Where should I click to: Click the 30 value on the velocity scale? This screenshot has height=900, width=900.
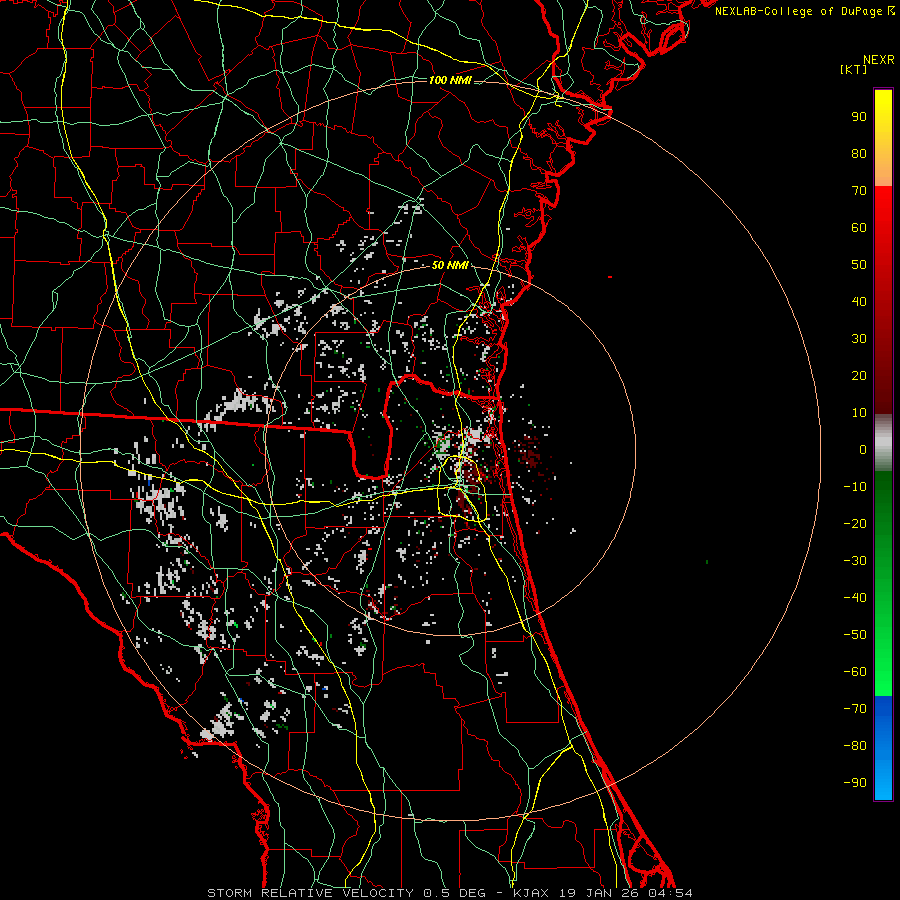(859, 339)
